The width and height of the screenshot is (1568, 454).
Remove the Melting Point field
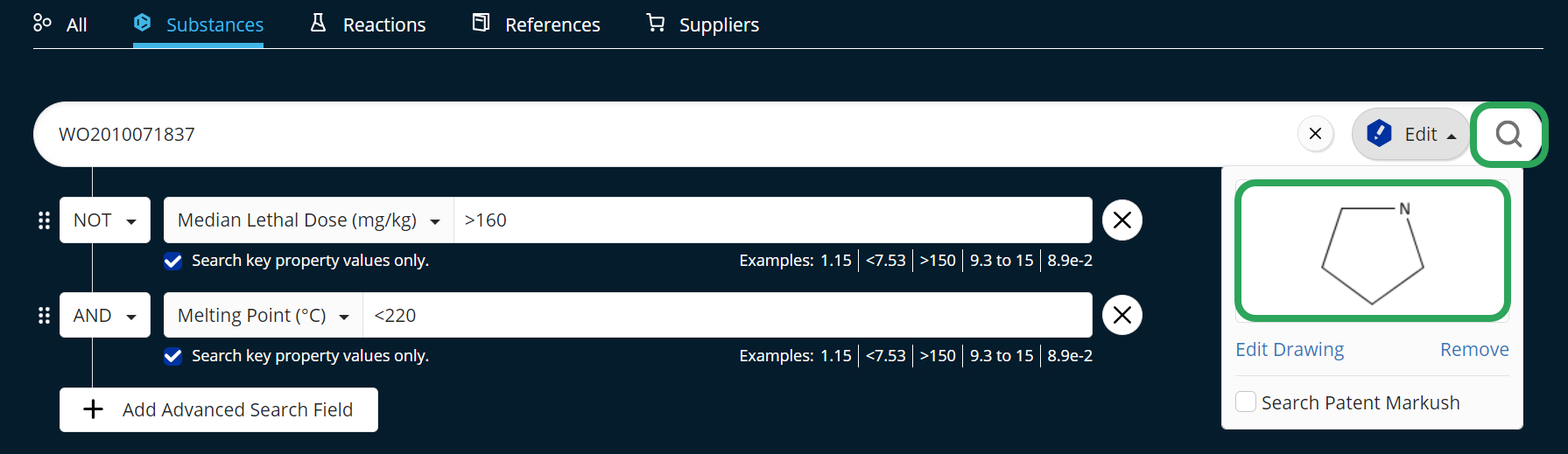(x=1122, y=316)
